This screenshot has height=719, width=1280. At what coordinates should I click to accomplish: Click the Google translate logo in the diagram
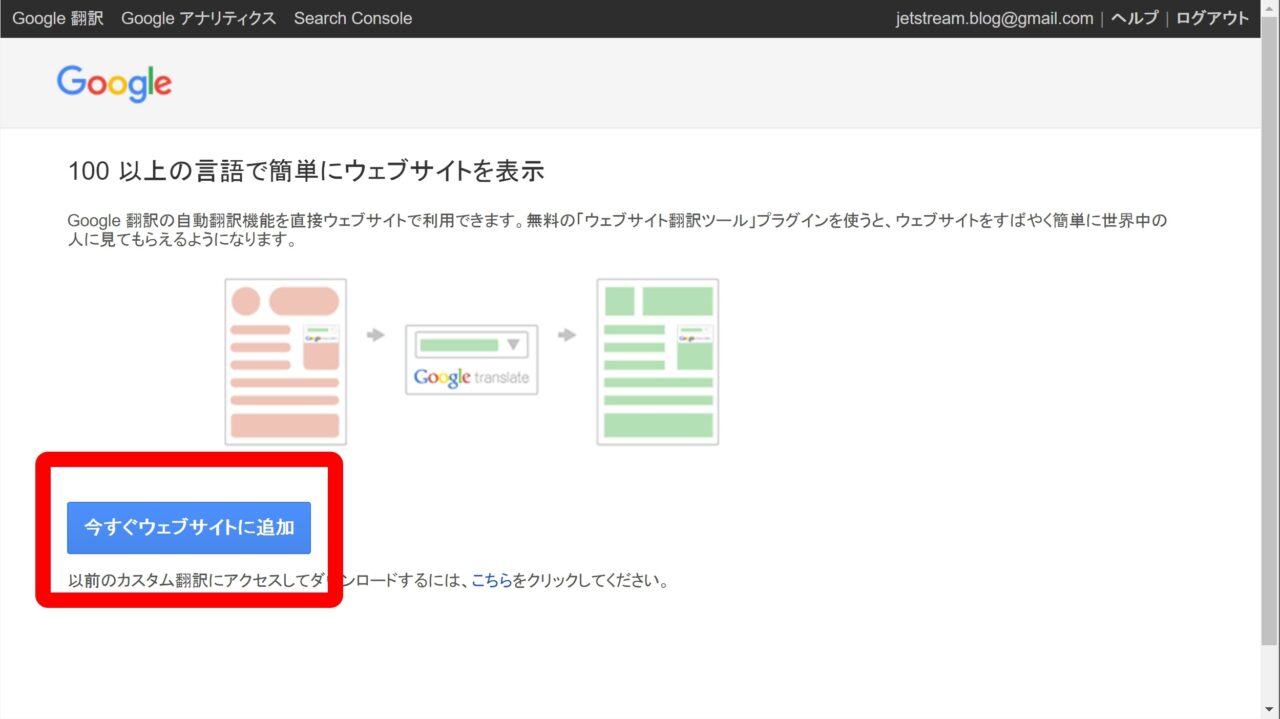pos(471,378)
